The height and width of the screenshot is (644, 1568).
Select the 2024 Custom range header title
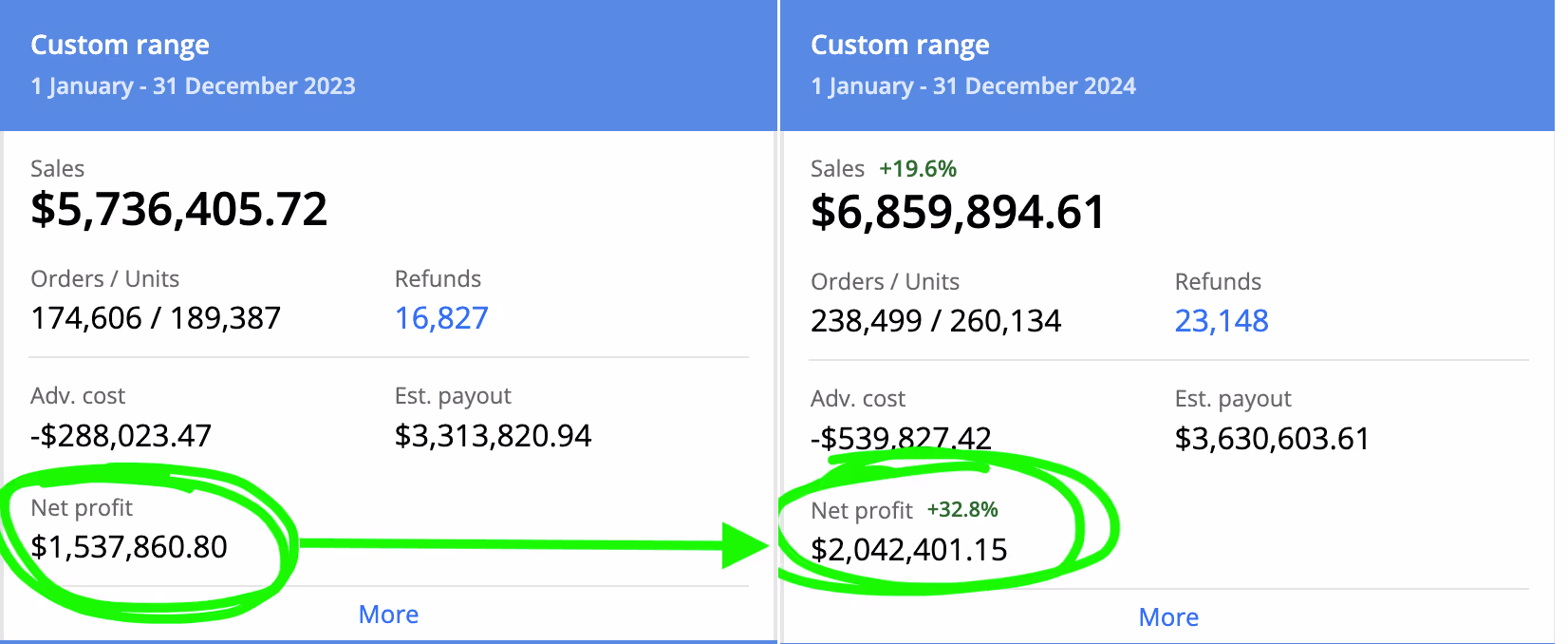(900, 45)
